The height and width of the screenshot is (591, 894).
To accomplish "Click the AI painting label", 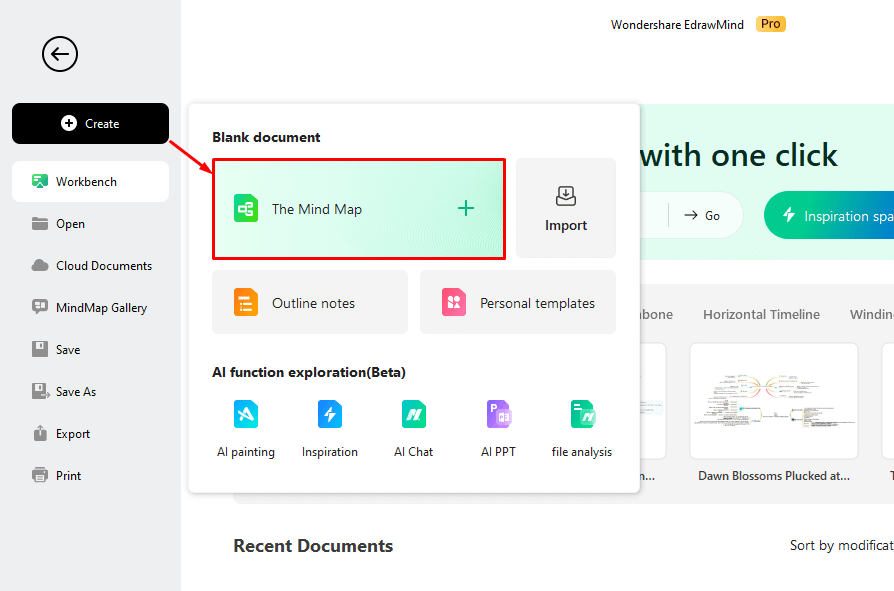I will [246, 452].
